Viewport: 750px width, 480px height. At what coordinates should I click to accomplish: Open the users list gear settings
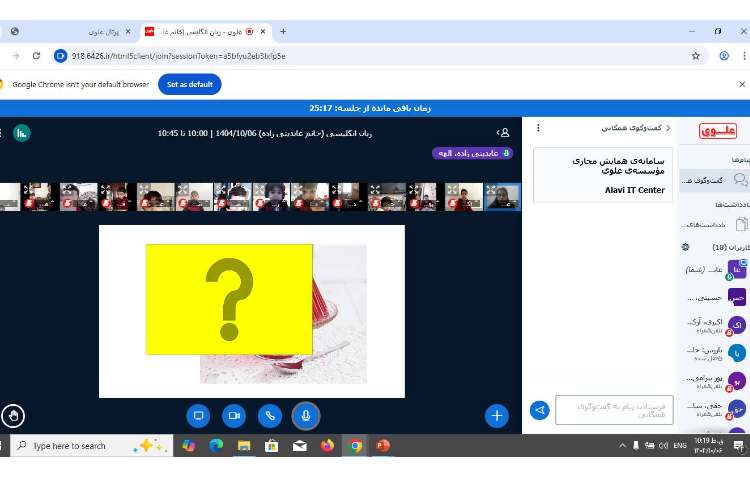click(685, 247)
